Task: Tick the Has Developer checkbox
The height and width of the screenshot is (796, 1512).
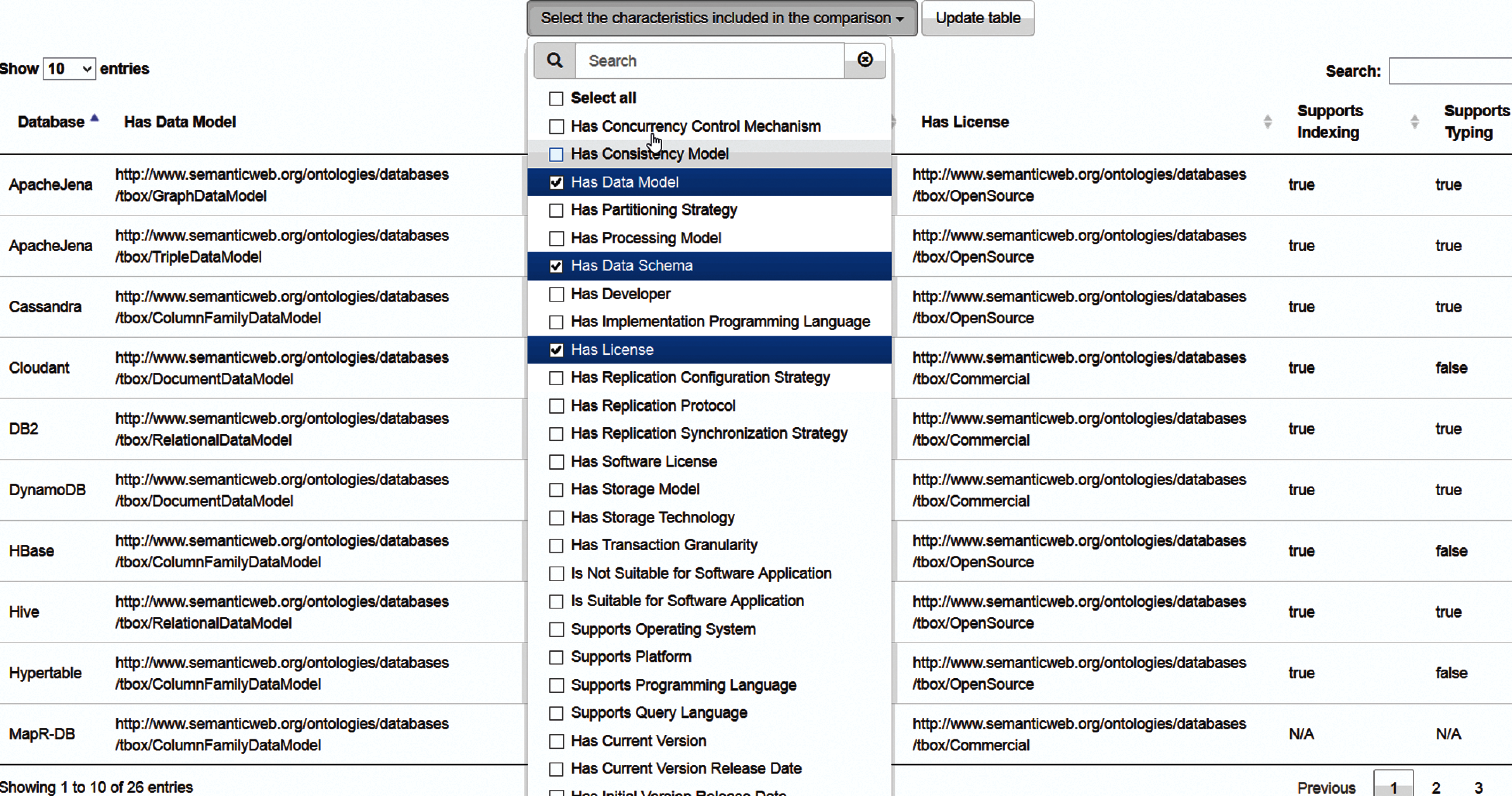Action: (556, 295)
